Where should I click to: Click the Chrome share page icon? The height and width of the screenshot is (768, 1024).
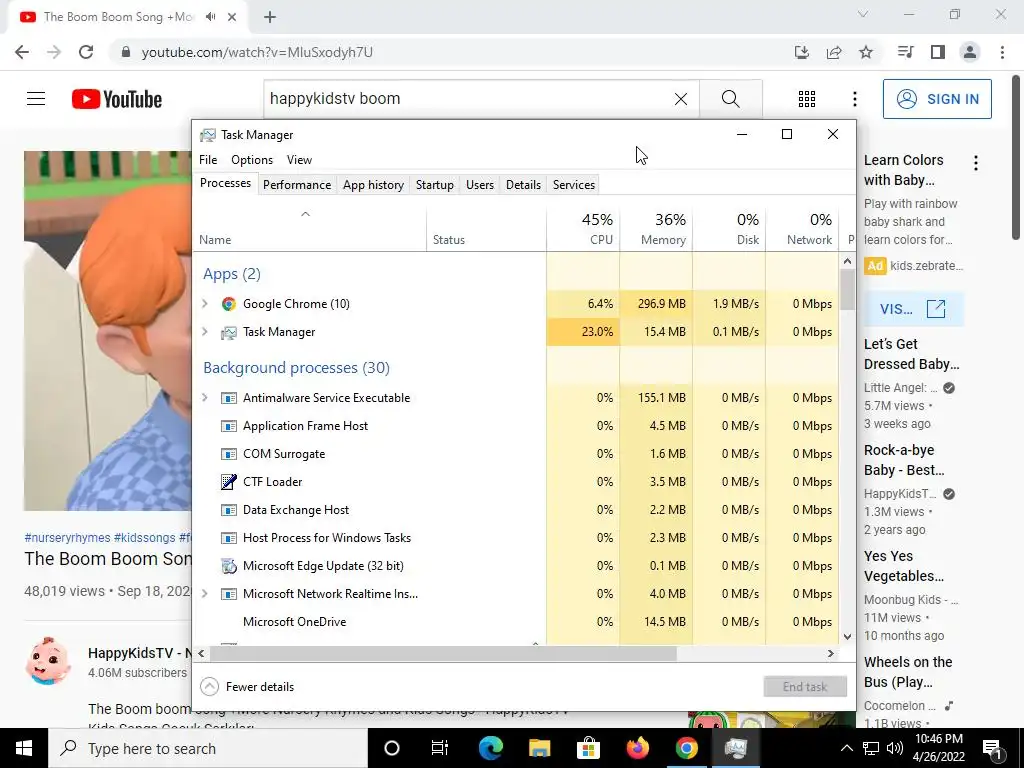click(x=834, y=52)
